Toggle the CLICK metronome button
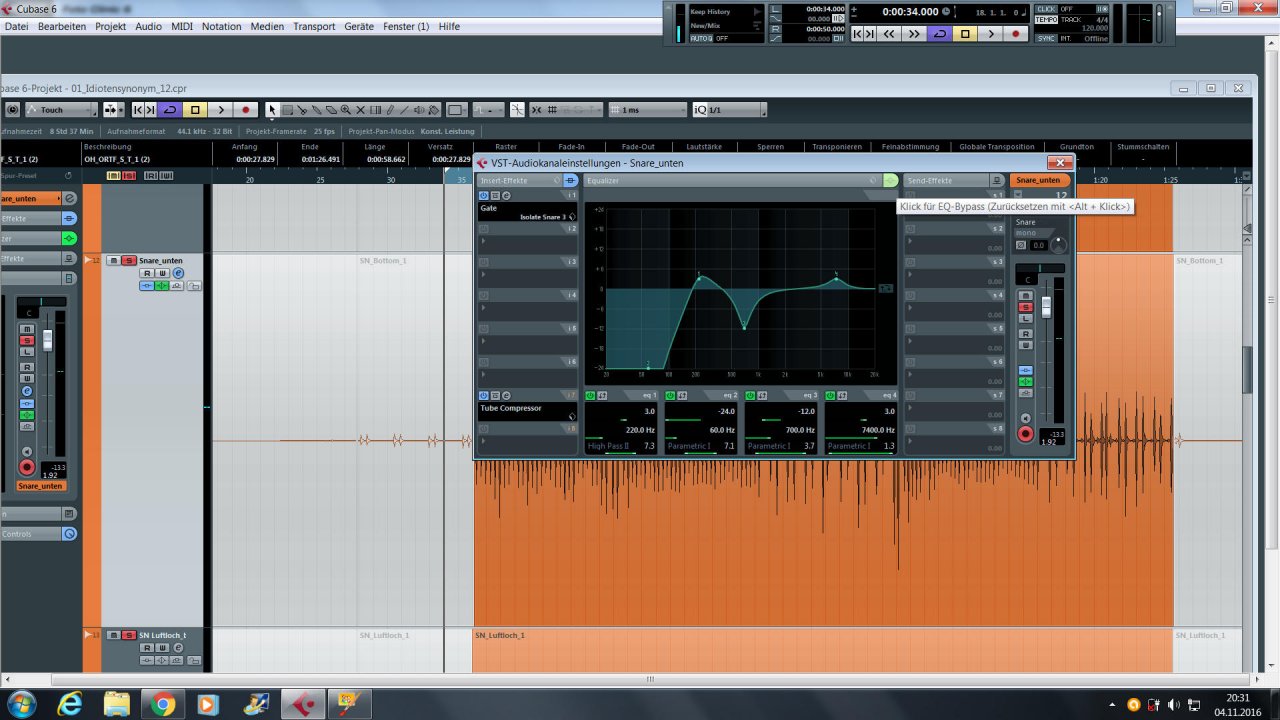This screenshot has height=720, width=1280. pyautogui.click(x=1046, y=9)
